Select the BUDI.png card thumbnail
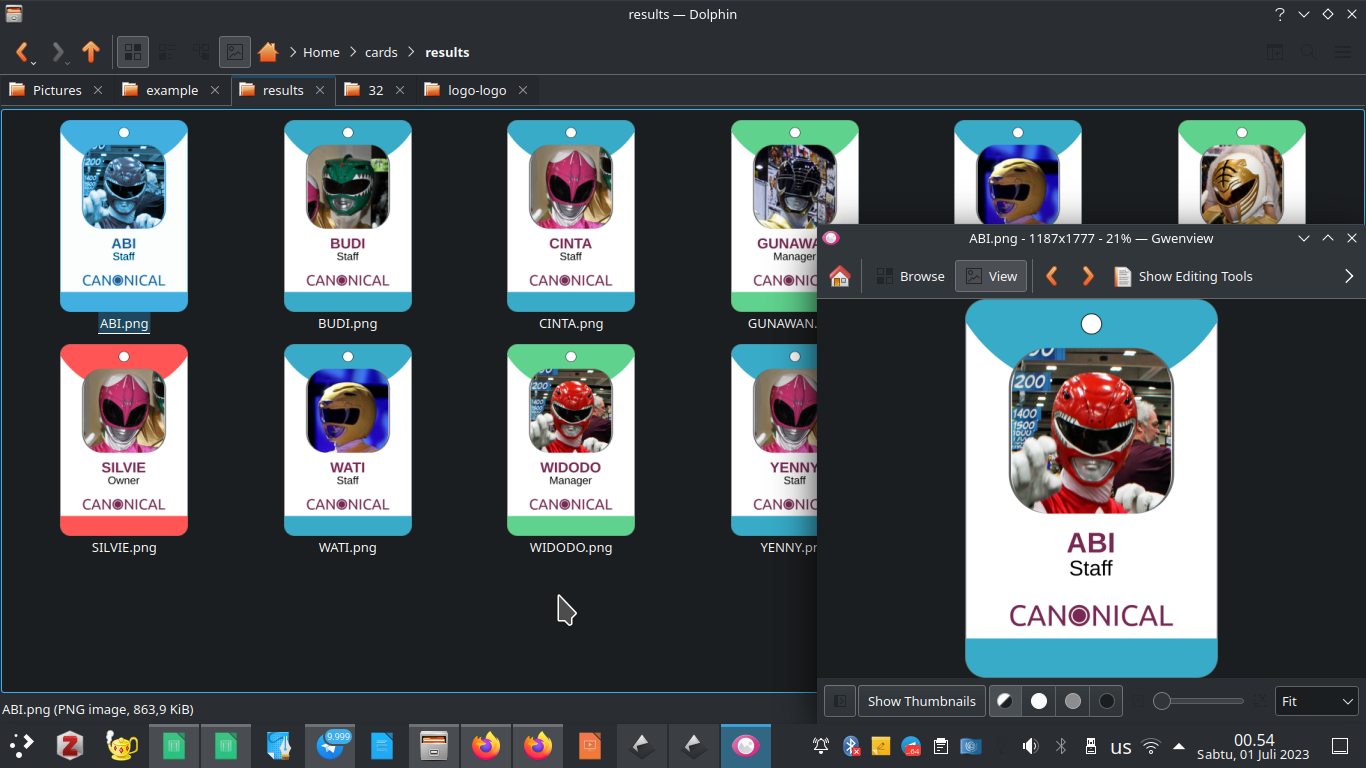 [x=348, y=216]
